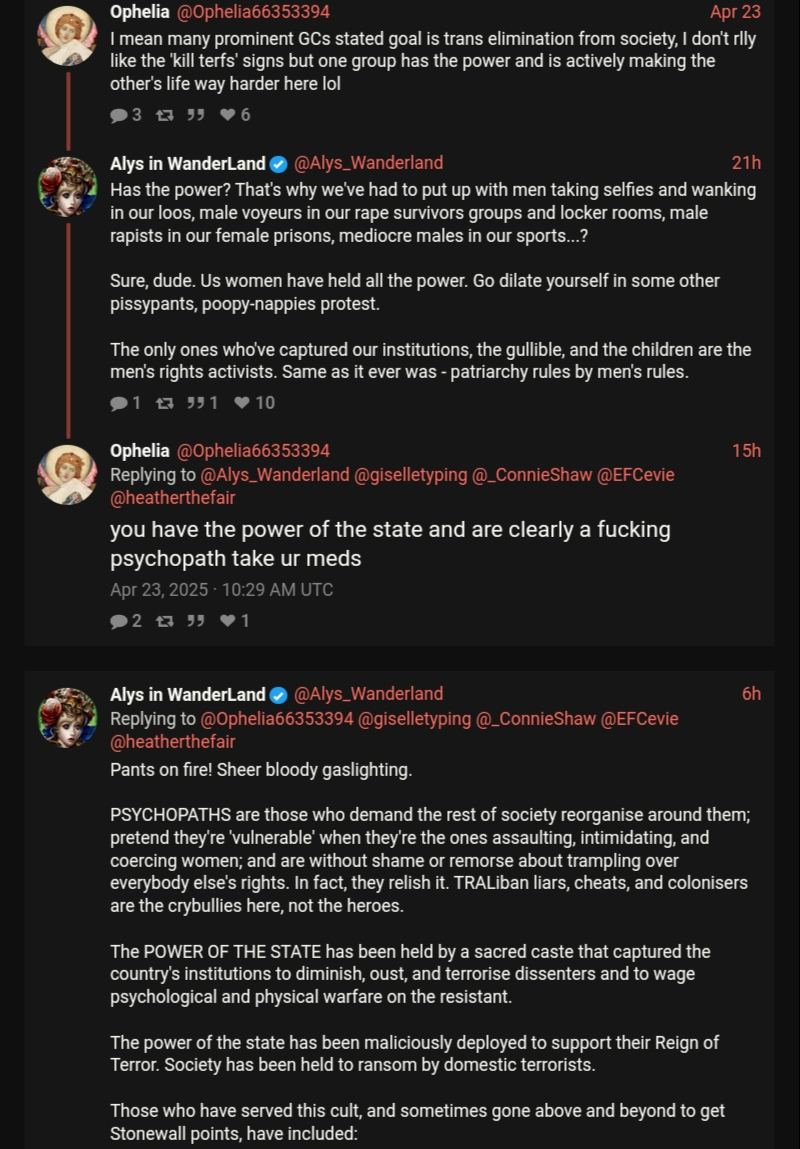The width and height of the screenshot is (800, 1149).
Task: Click the verified badge on Alys's 6h post
Action: point(279,695)
